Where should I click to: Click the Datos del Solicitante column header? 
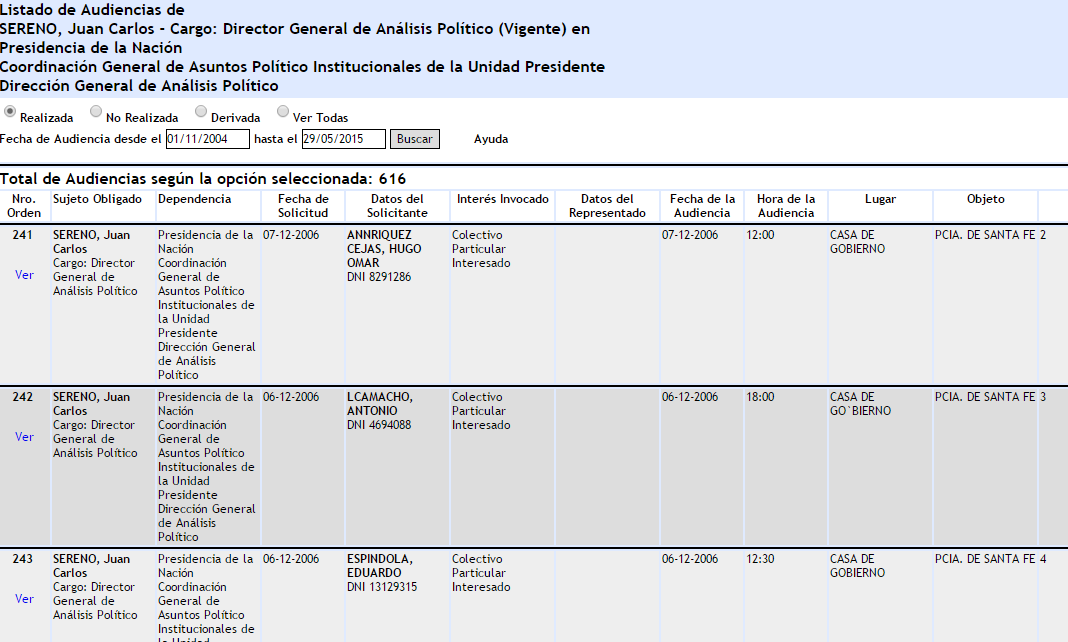pos(396,206)
